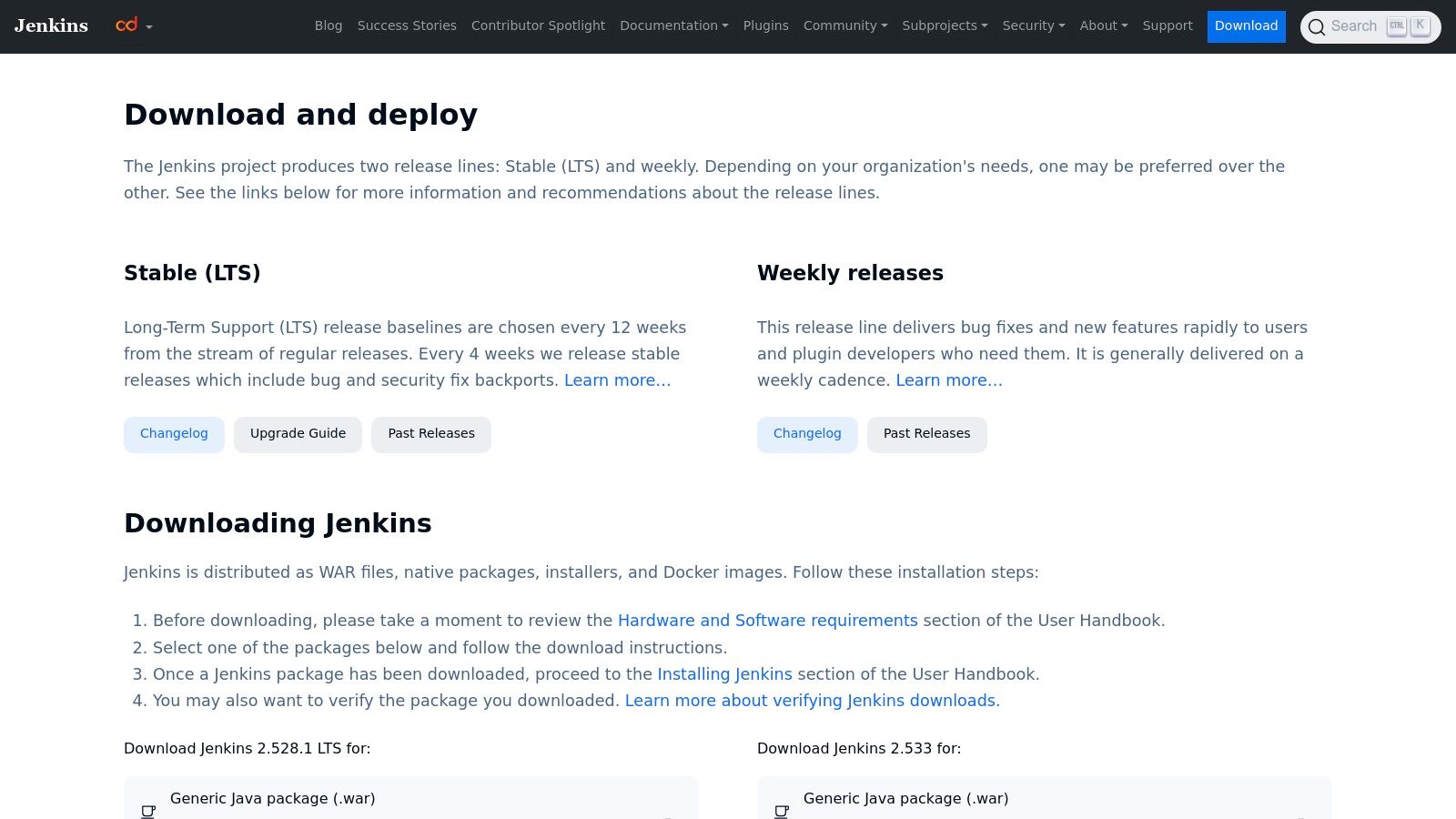1456x819 pixels.
Task: Open Hardware and Software requirements link
Action: [x=767, y=621]
